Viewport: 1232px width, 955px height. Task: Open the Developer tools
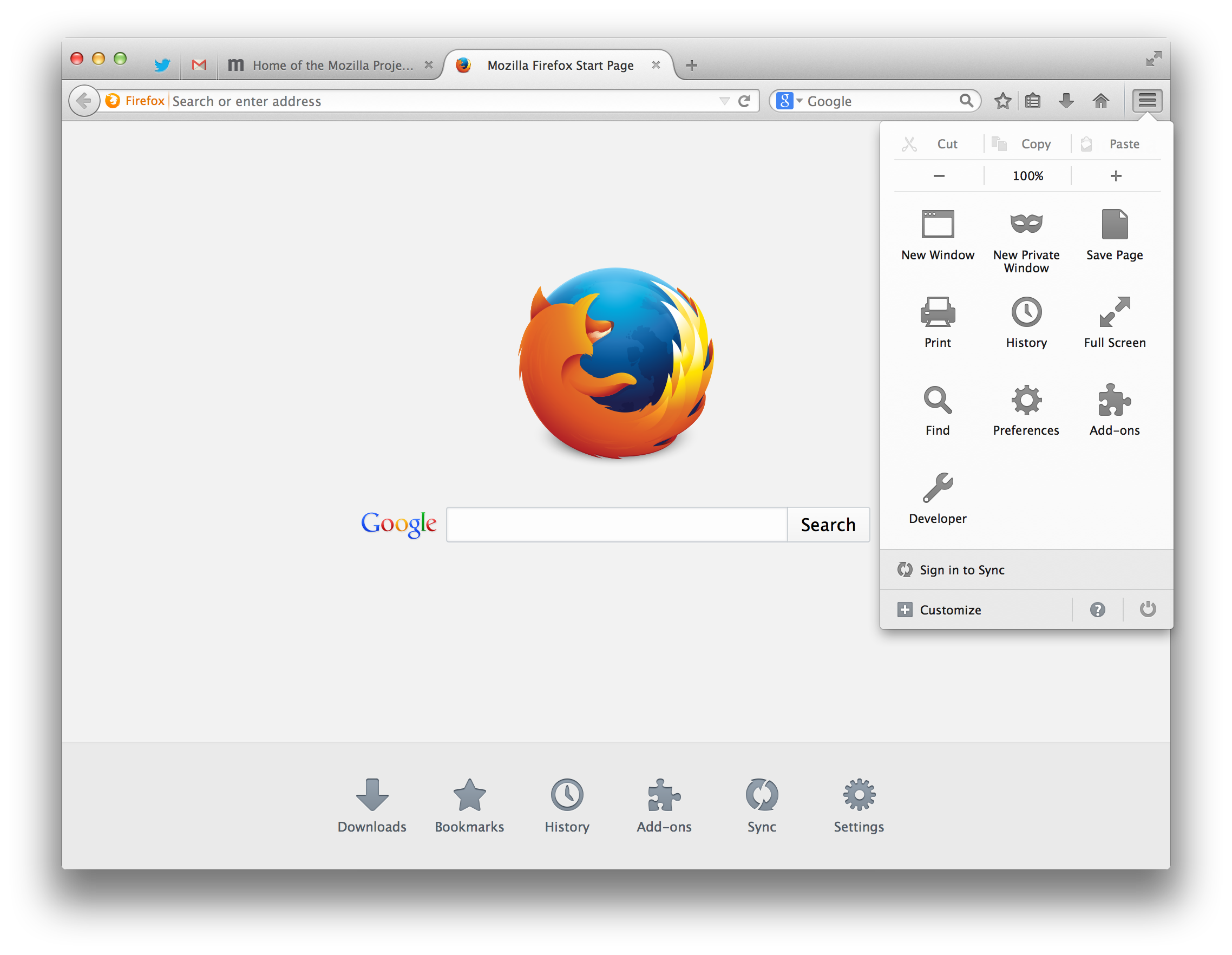pos(938,497)
